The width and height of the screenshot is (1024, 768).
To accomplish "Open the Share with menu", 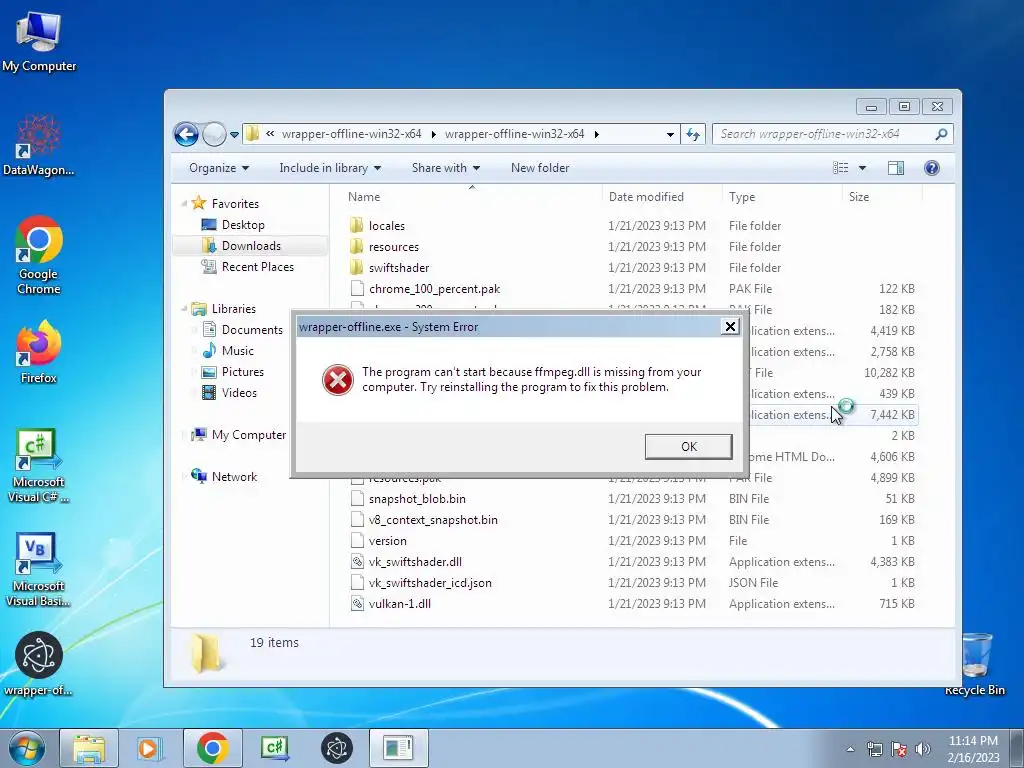I will click(445, 168).
